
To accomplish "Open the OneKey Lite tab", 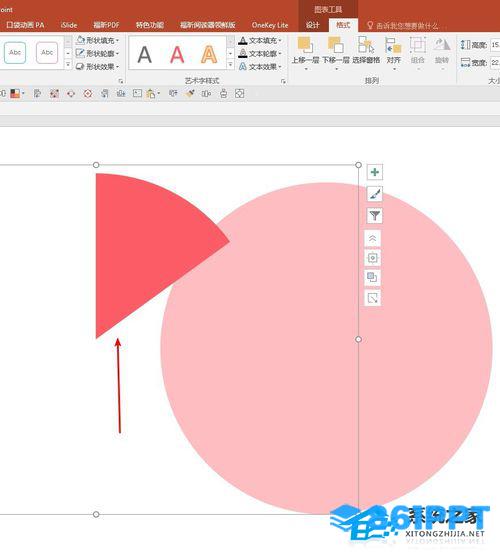I will point(270,25).
